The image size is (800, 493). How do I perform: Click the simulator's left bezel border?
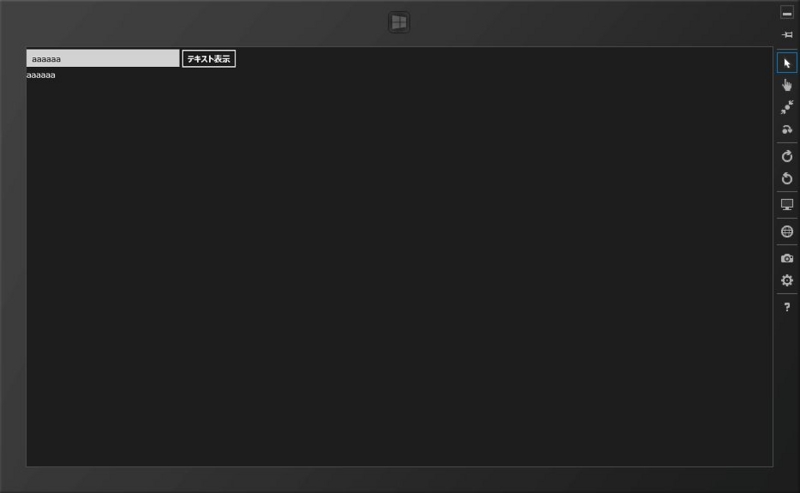pos(13,255)
